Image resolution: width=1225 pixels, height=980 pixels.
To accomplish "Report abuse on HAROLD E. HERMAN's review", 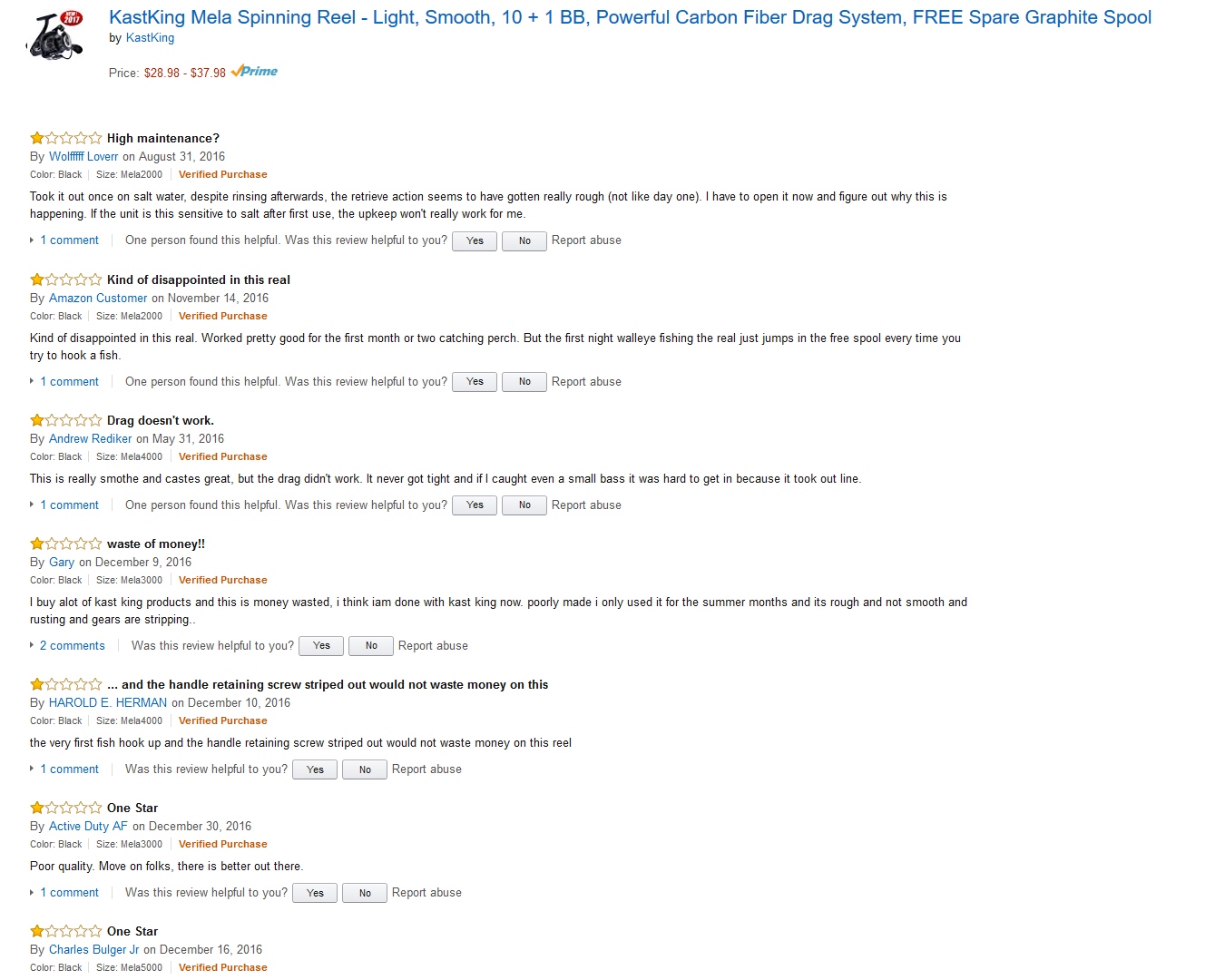I will [x=426, y=769].
